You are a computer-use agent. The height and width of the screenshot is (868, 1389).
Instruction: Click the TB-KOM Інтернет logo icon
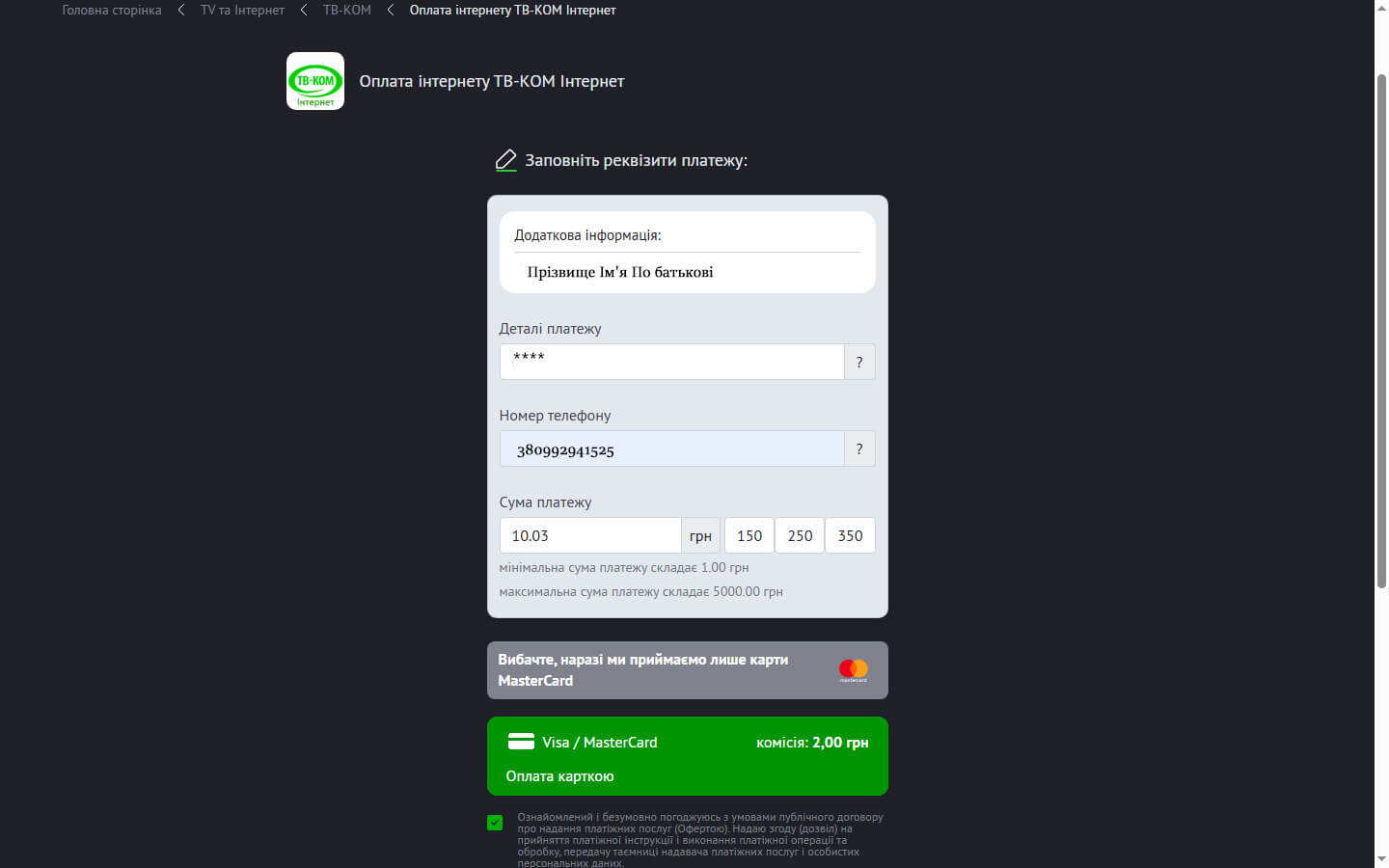pos(315,81)
